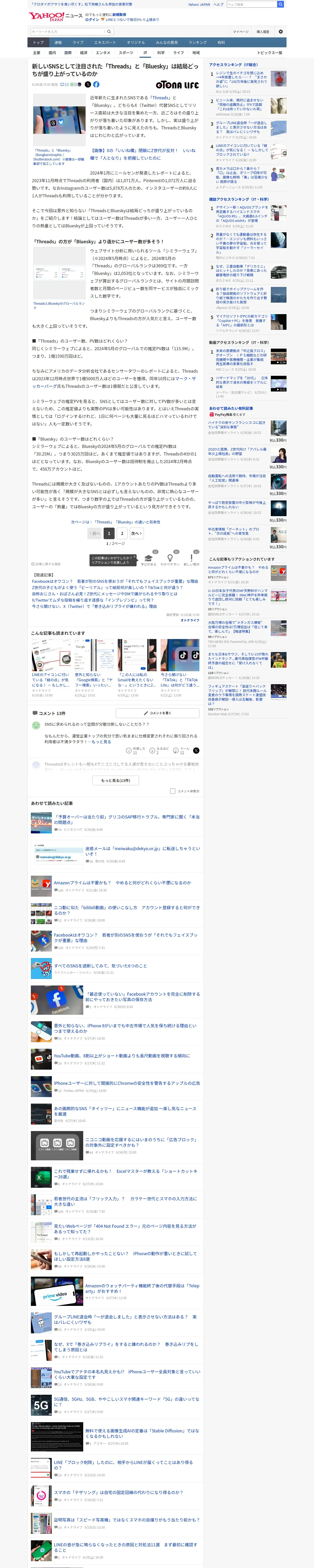Open settings via the gear icon
The image size is (314, 1568).
(281, 32)
